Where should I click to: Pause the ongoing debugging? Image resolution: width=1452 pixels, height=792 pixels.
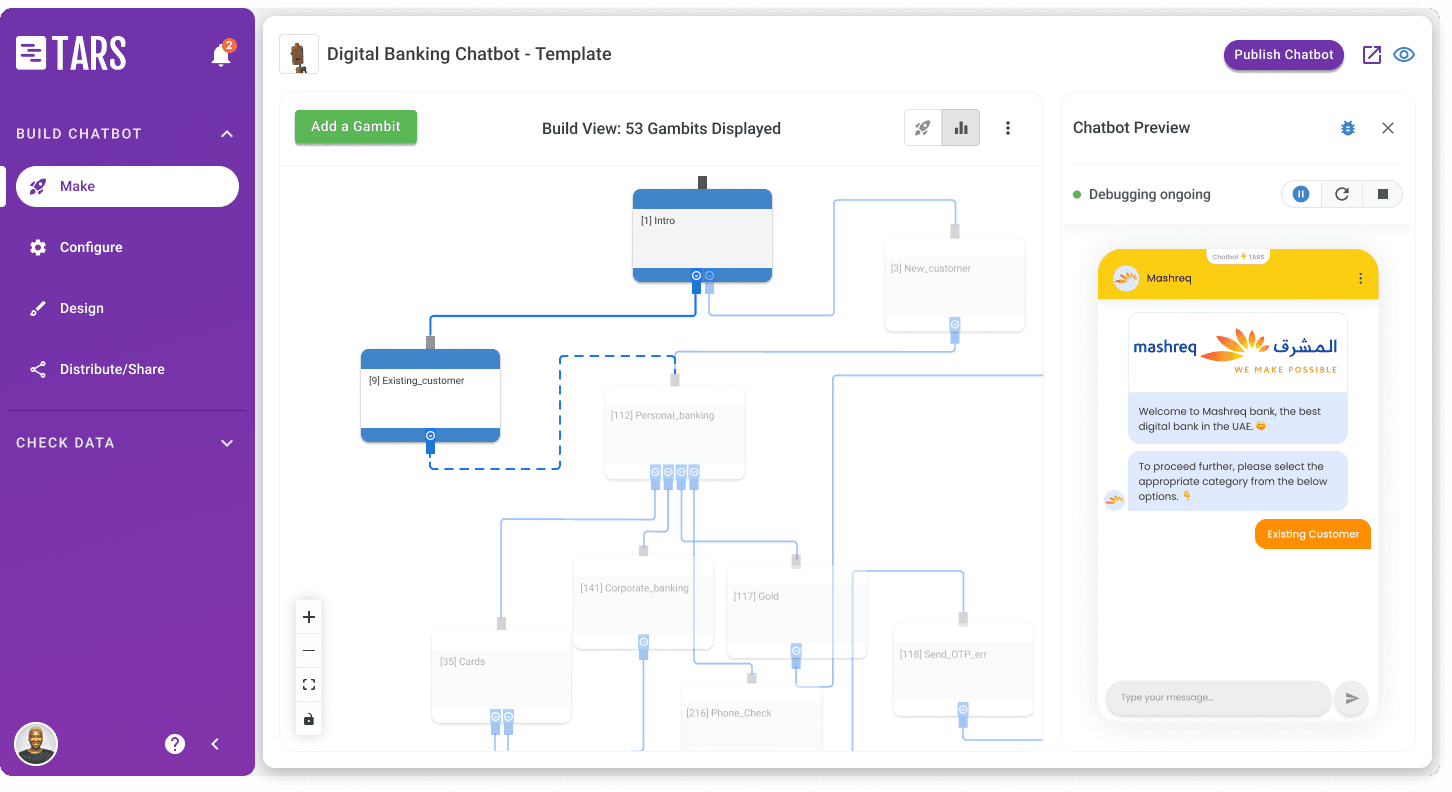1301,194
